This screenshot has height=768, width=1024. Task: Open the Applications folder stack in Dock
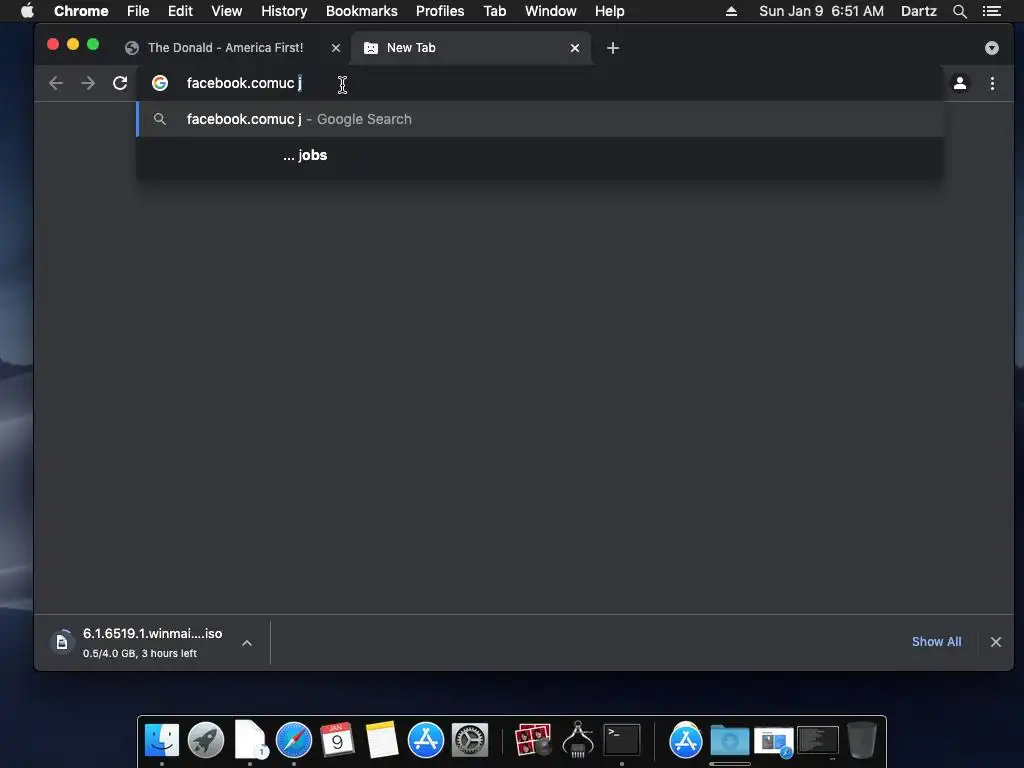(x=686, y=740)
